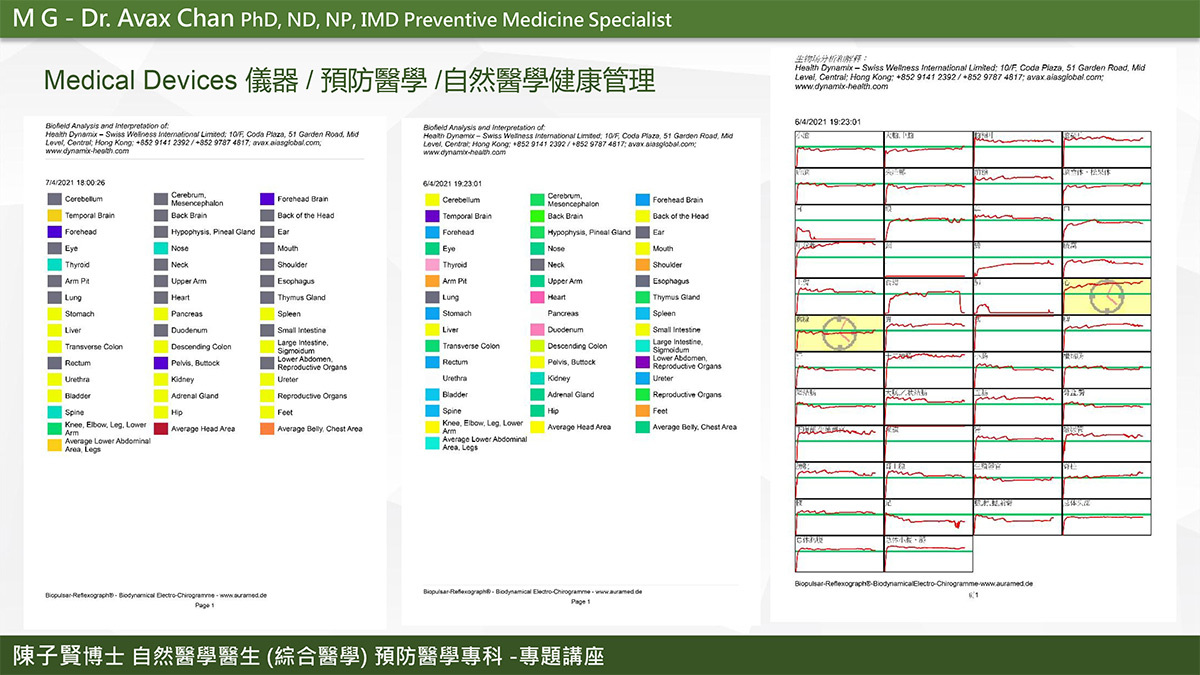The image size is (1200, 675).
Task: Select the dark red Average Head Area square
Action: pos(160,429)
